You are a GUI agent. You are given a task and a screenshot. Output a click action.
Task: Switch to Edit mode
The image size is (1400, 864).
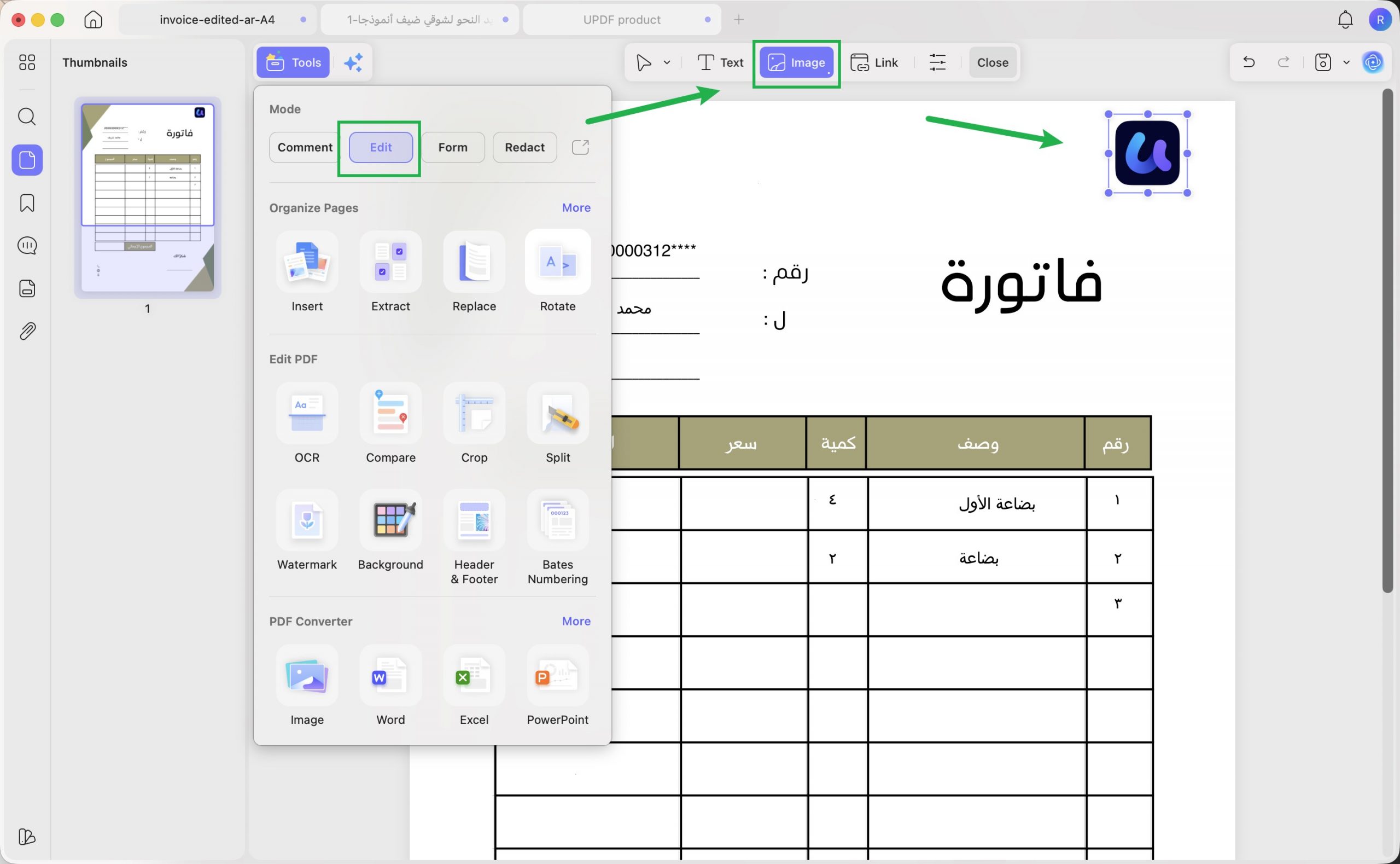(381, 147)
